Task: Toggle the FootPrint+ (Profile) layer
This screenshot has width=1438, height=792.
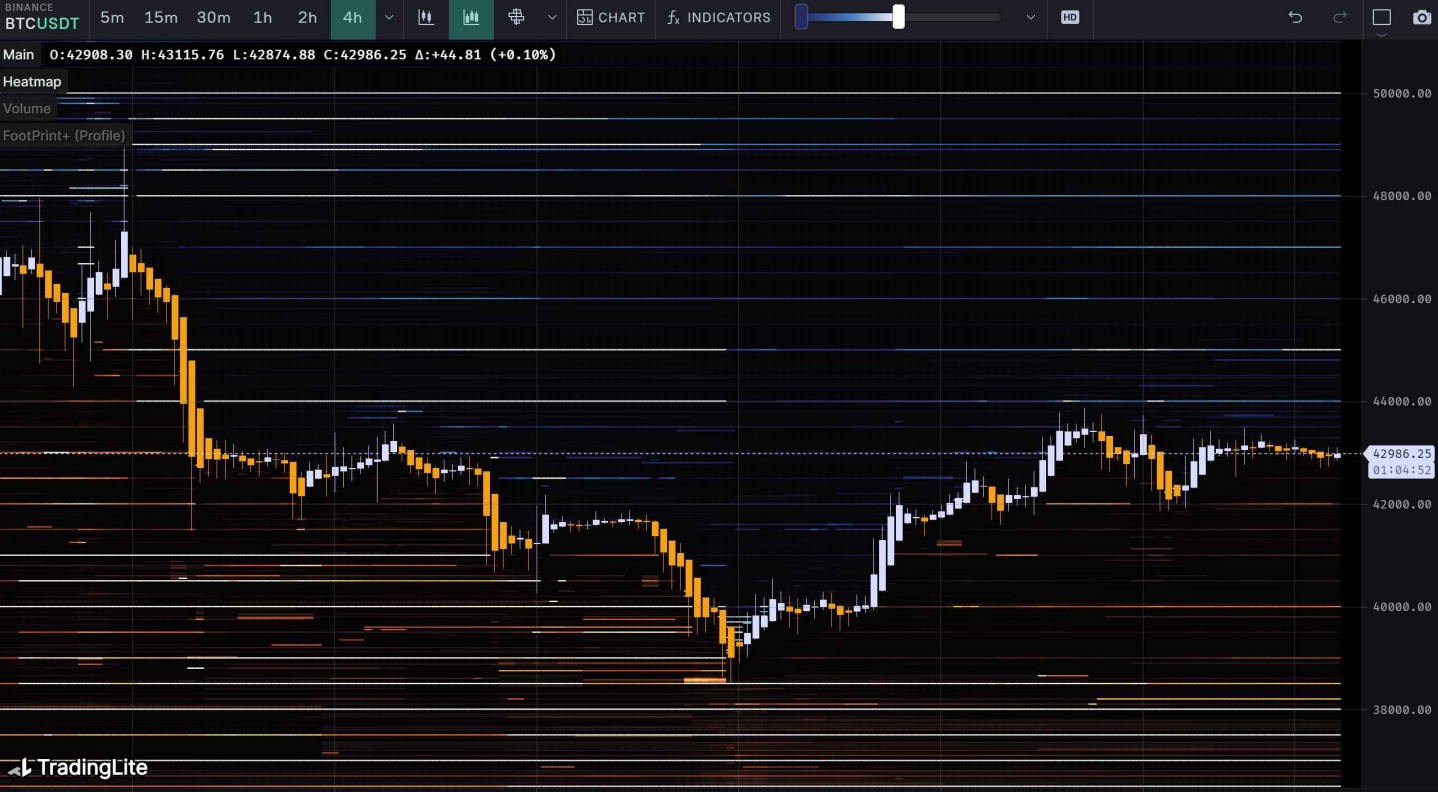Action: (x=64, y=136)
